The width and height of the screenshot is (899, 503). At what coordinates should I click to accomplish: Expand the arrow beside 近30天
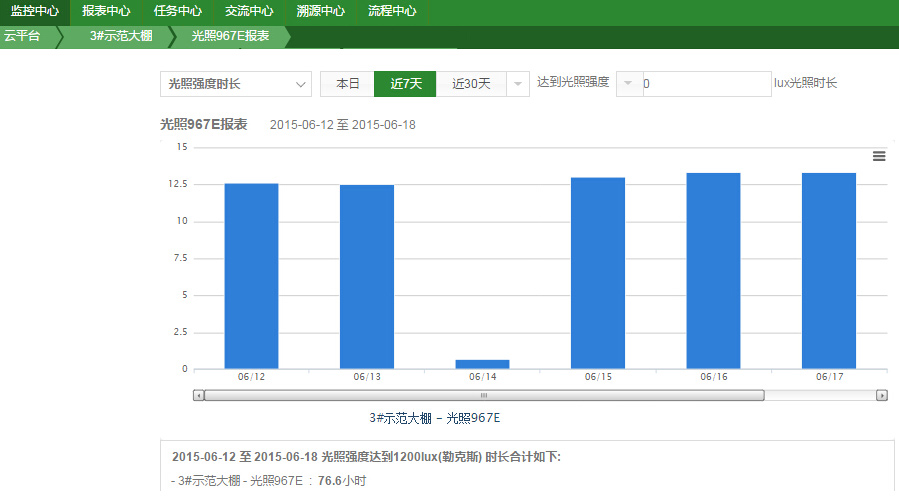(518, 84)
